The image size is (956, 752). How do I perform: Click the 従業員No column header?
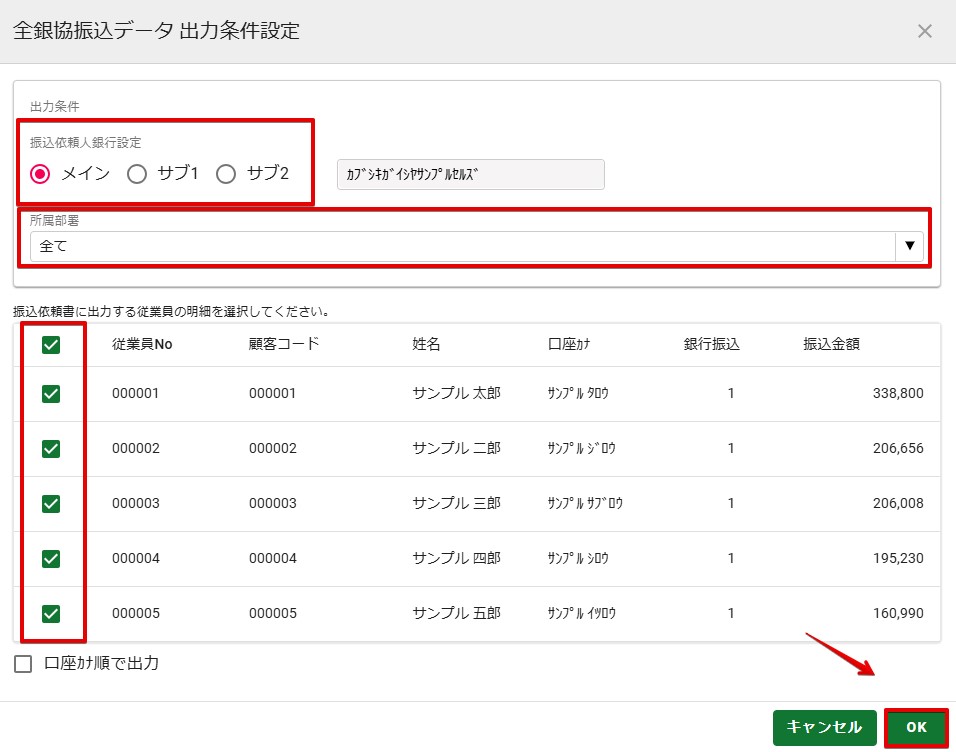[x=142, y=345]
